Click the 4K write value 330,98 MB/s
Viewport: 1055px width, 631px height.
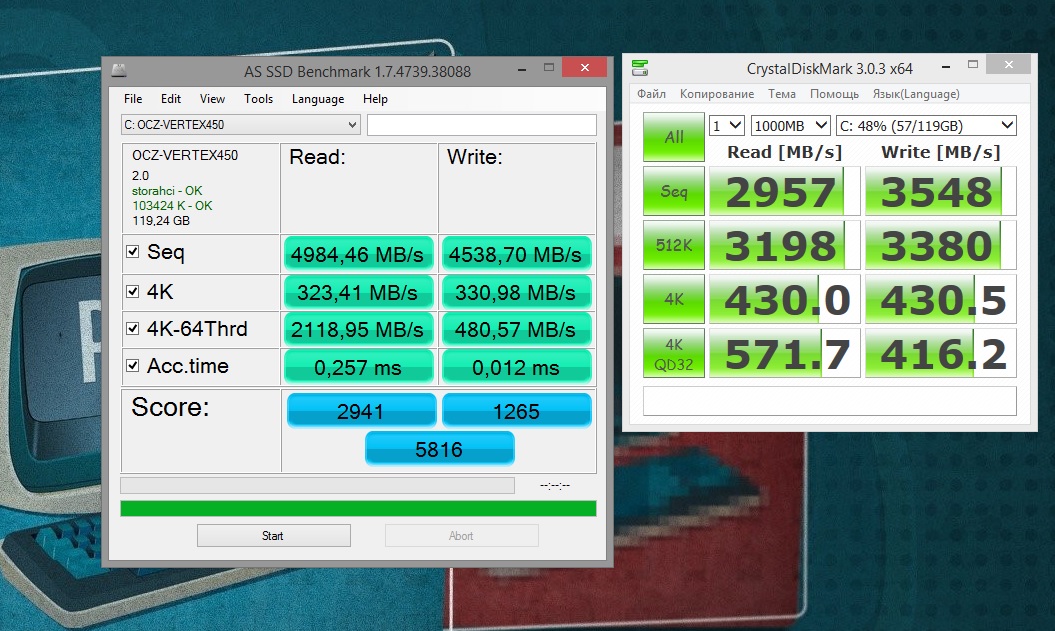(516, 292)
